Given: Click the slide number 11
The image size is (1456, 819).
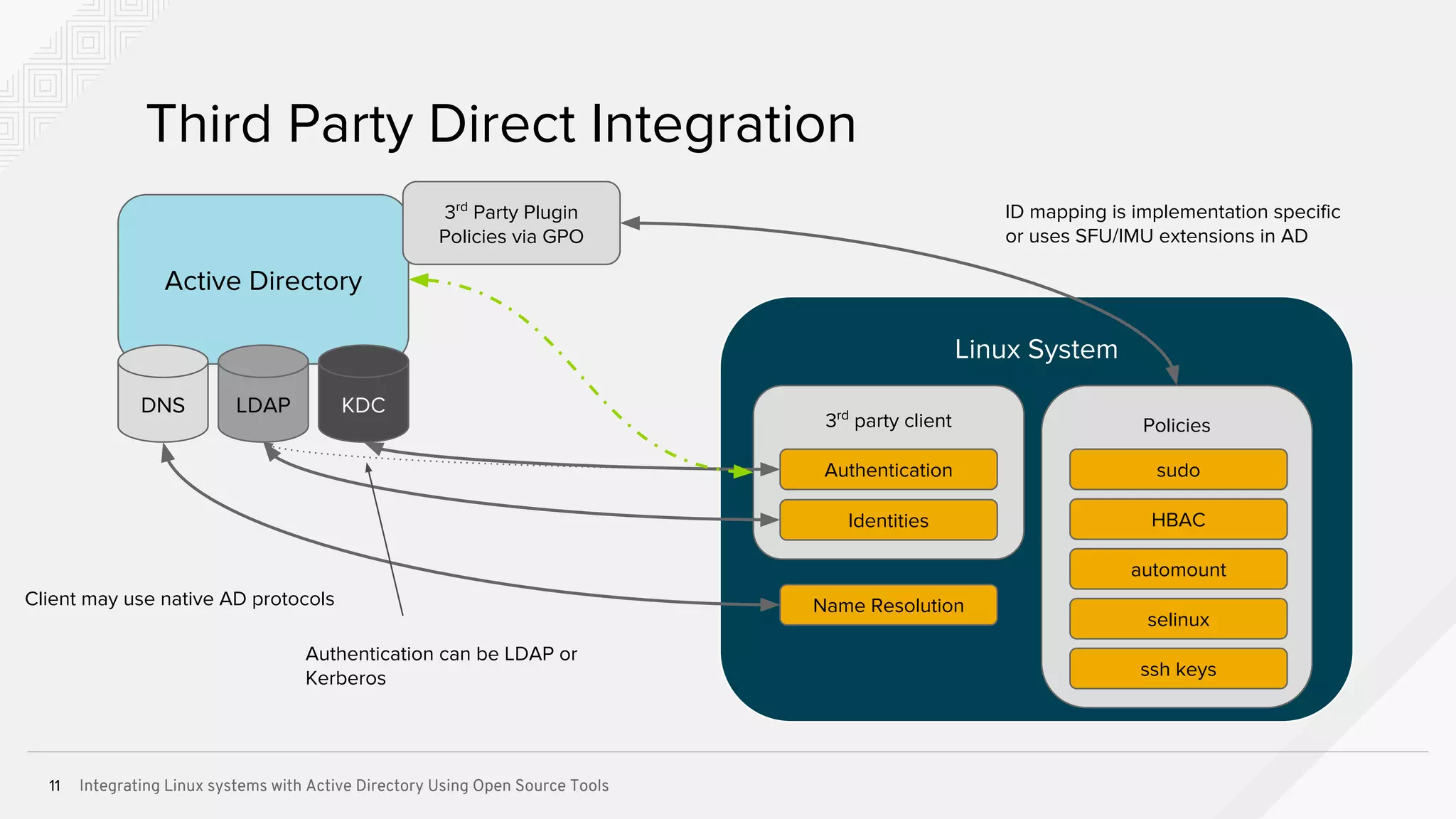Looking at the screenshot, I should pos(55,786).
